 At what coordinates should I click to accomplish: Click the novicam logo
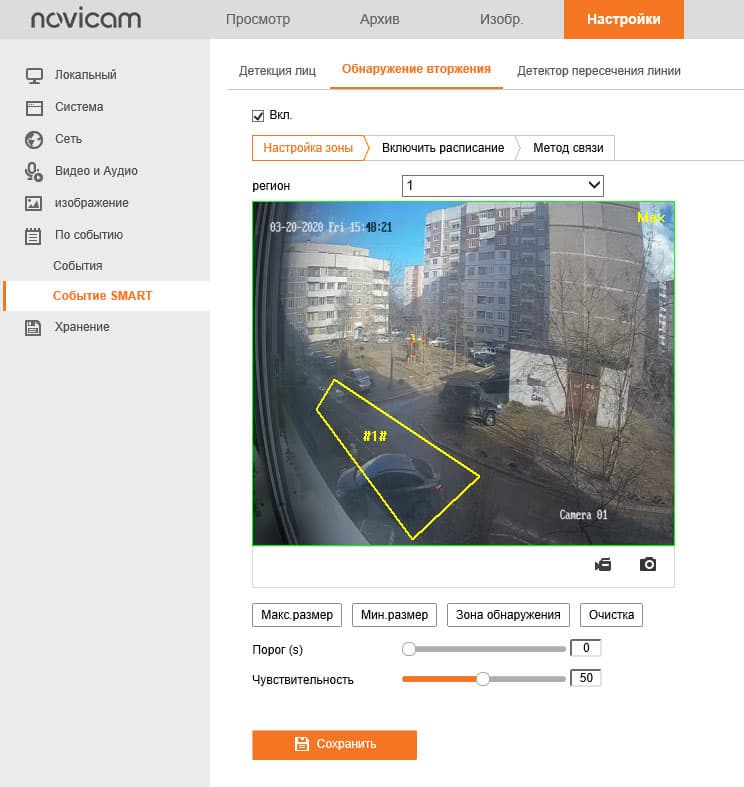pos(86,19)
